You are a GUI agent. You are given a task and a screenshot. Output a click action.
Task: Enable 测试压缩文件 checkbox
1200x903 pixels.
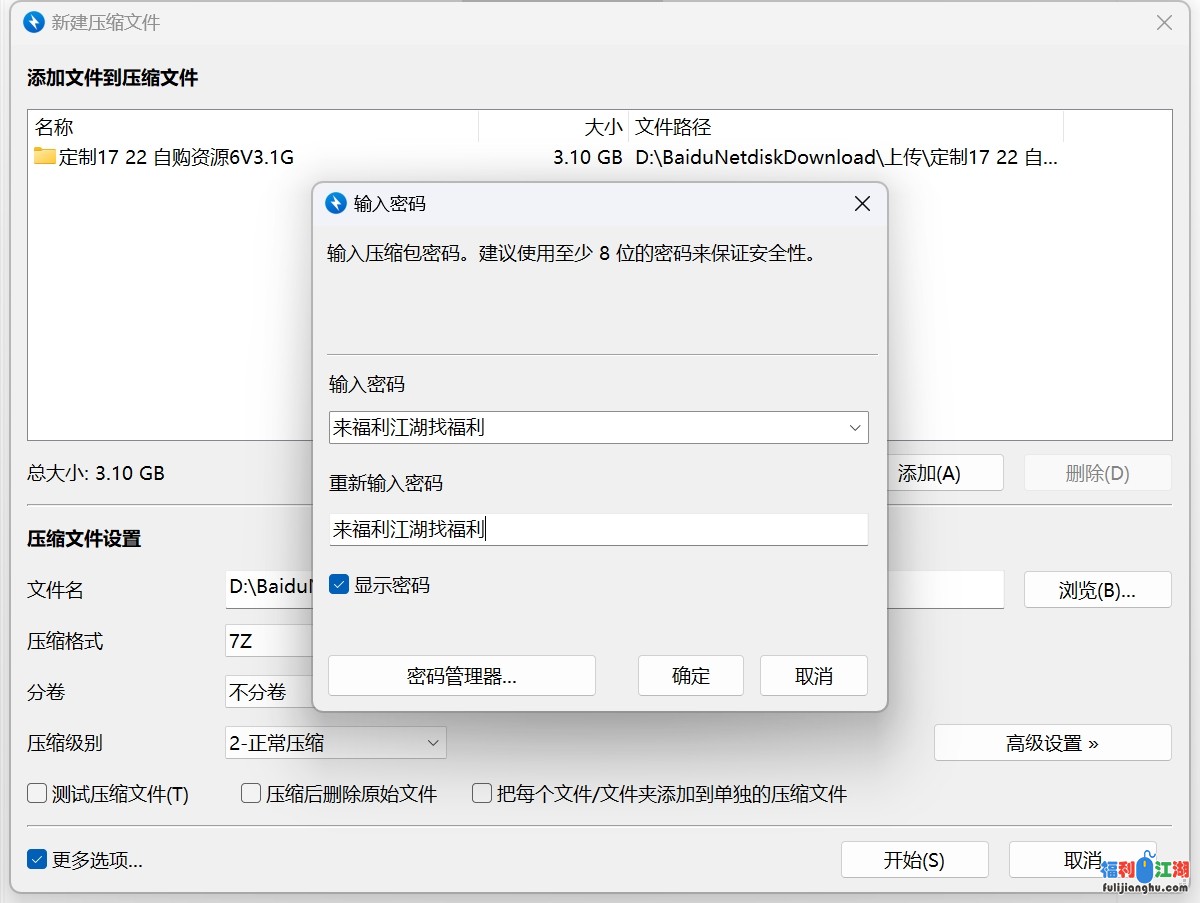click(37, 794)
